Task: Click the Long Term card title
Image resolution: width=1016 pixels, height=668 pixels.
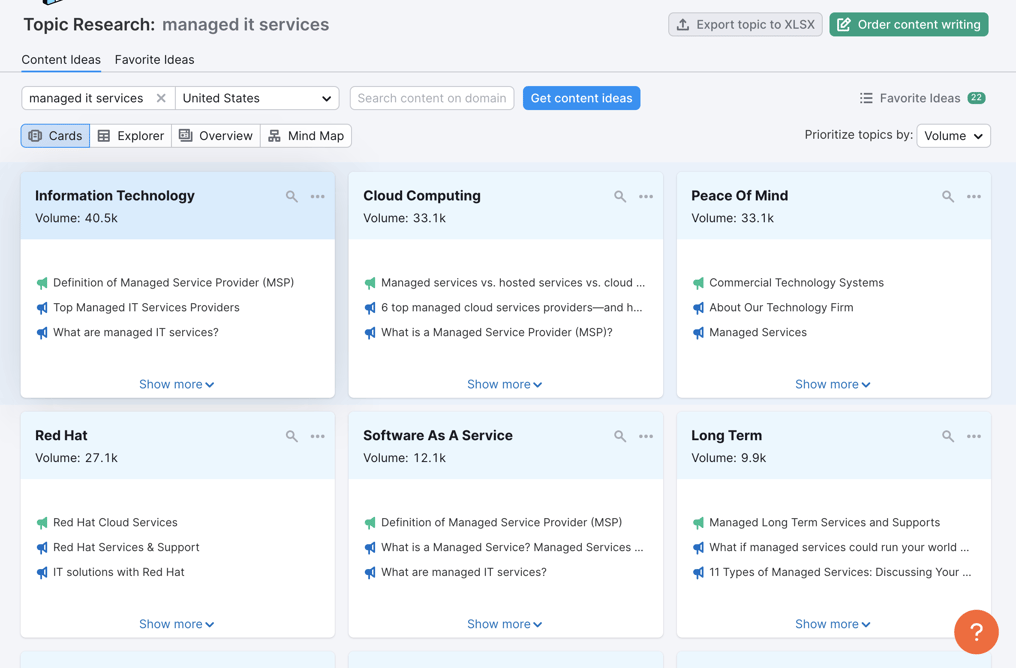Action: click(x=726, y=435)
